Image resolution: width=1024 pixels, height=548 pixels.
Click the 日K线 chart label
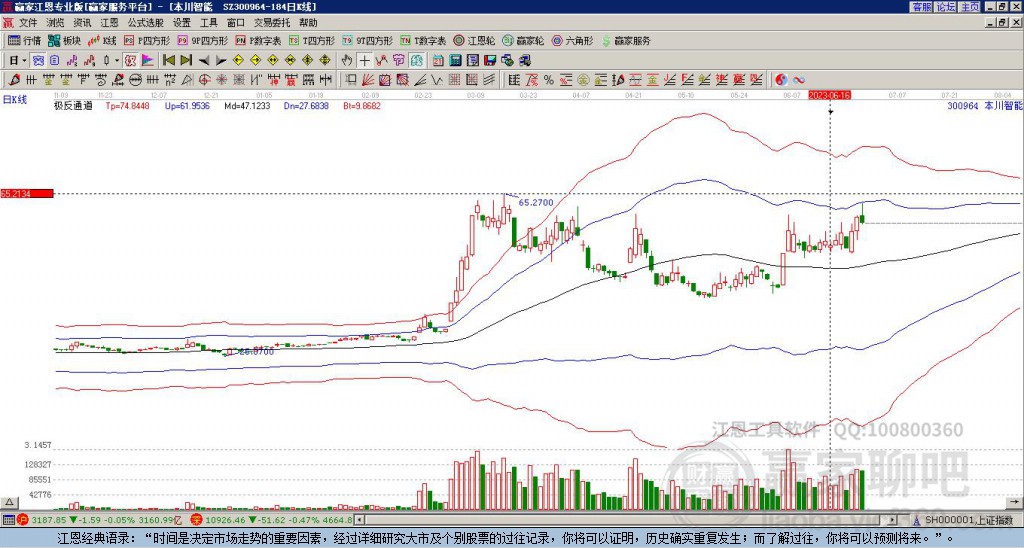click(15, 100)
